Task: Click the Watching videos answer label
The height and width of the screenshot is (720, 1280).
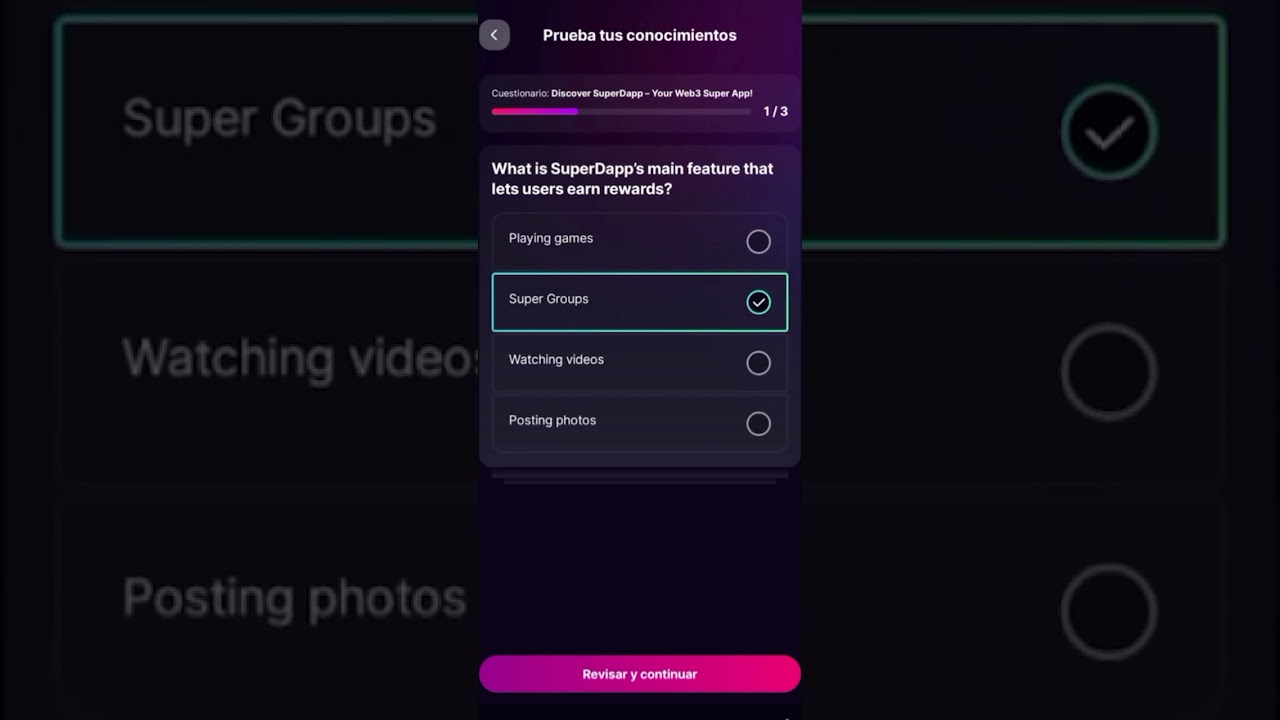Action: [556, 360]
